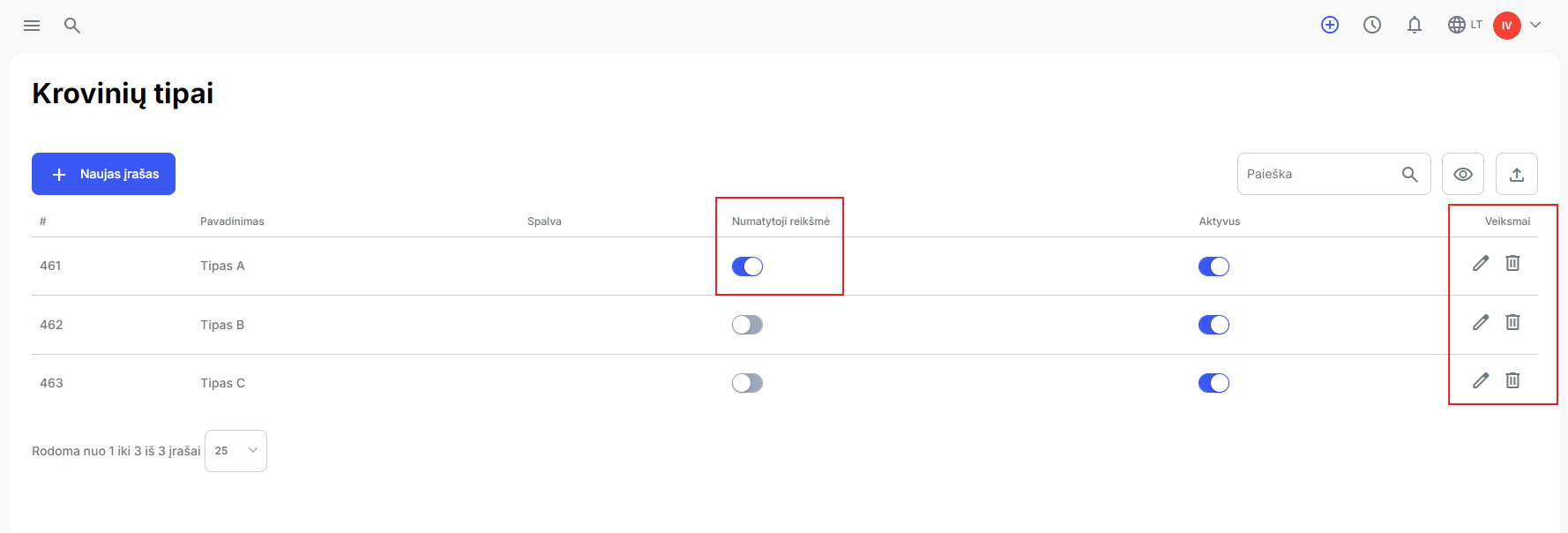Toggle Aktyvus switch for Tipas C
1568x533 pixels.
click(1213, 383)
